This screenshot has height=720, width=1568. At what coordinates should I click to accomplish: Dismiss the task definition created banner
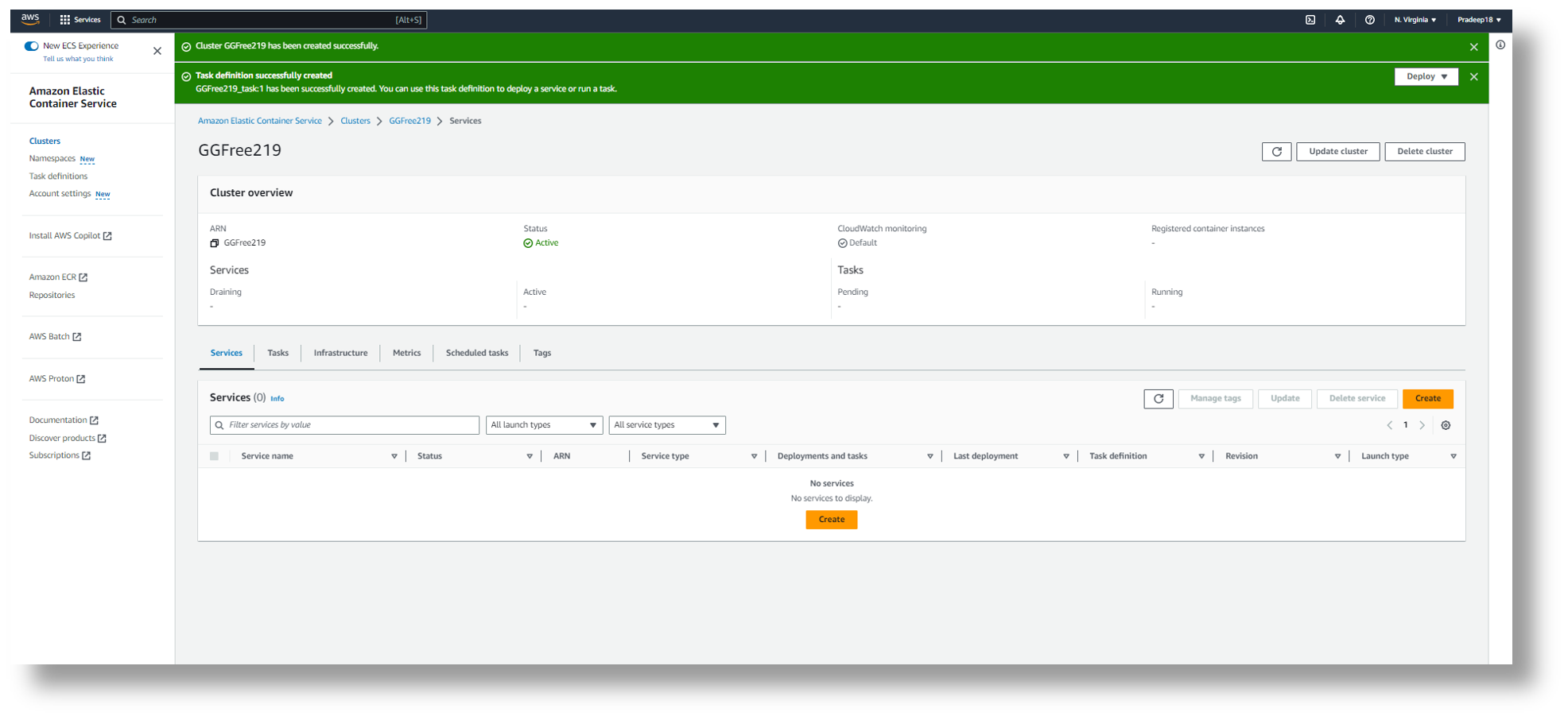click(1474, 76)
